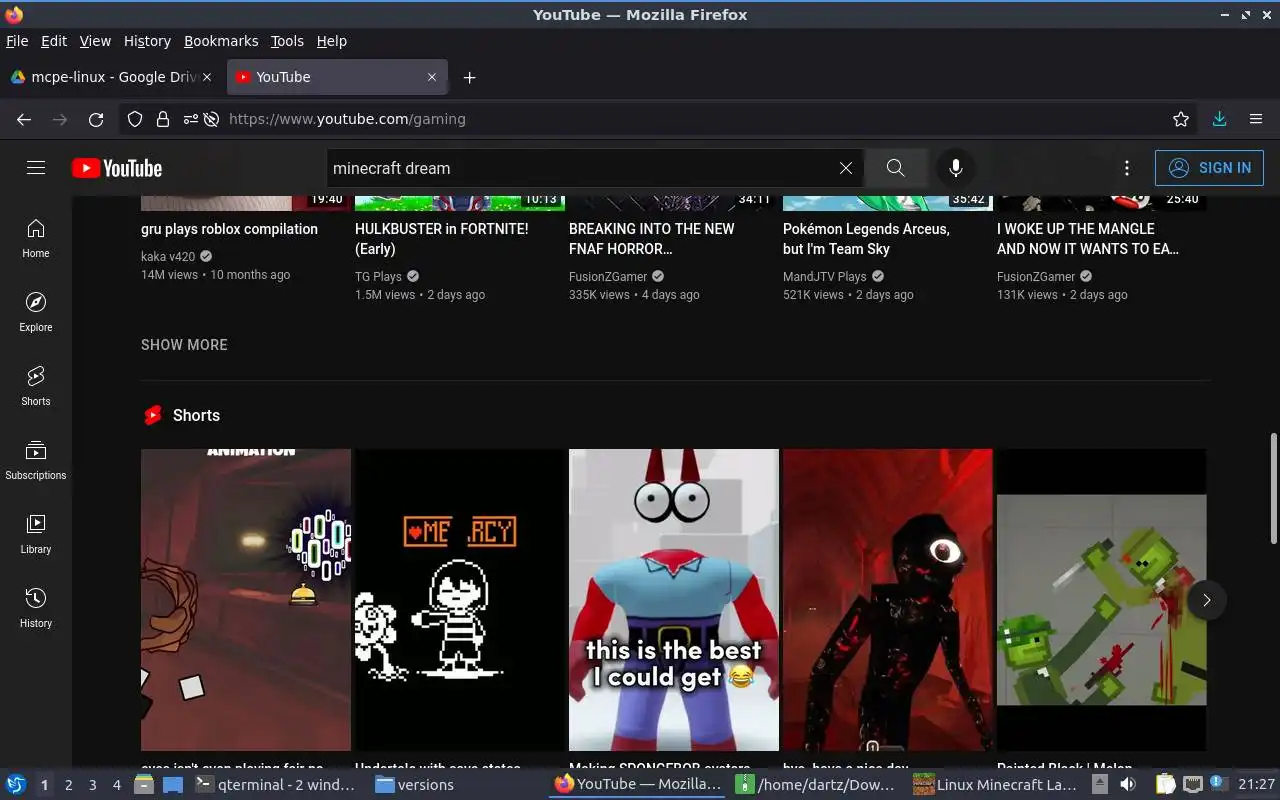Open the Undertale MERCY short thumbnail

[x=460, y=600]
